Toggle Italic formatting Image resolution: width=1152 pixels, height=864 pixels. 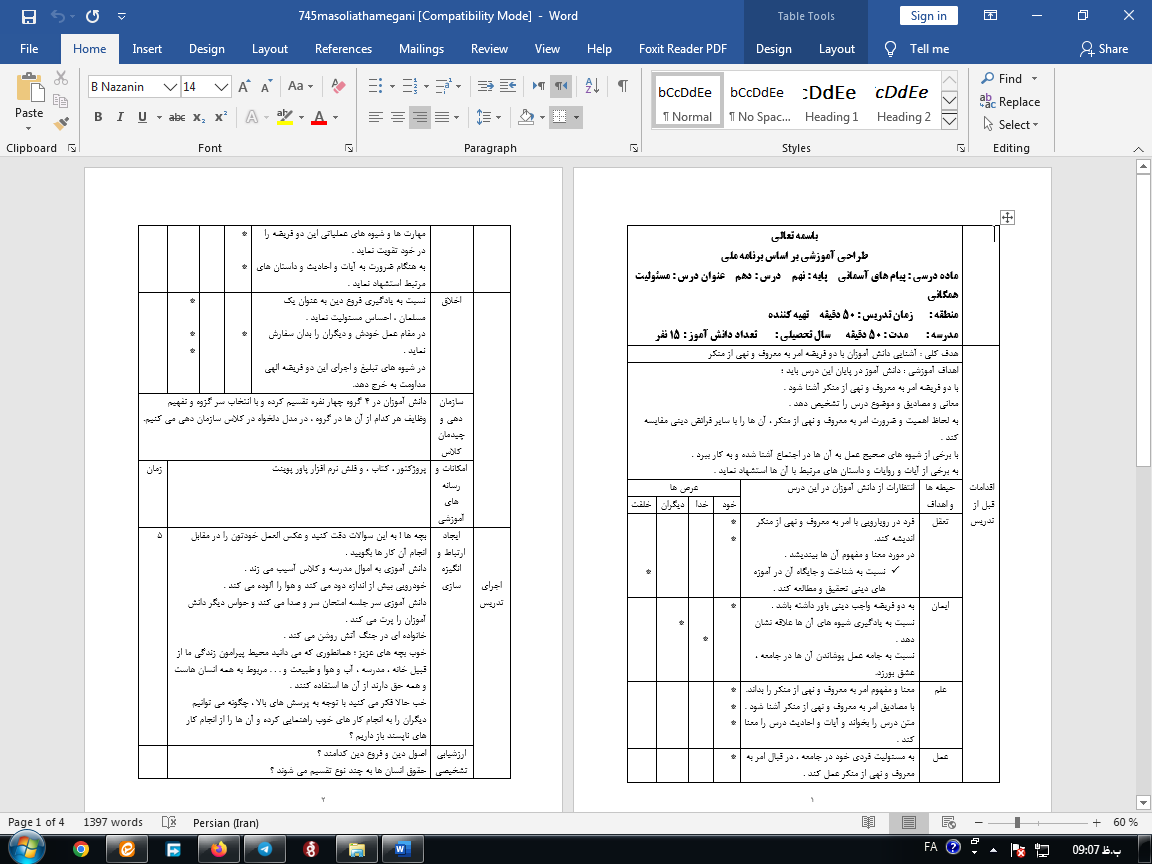click(x=121, y=117)
